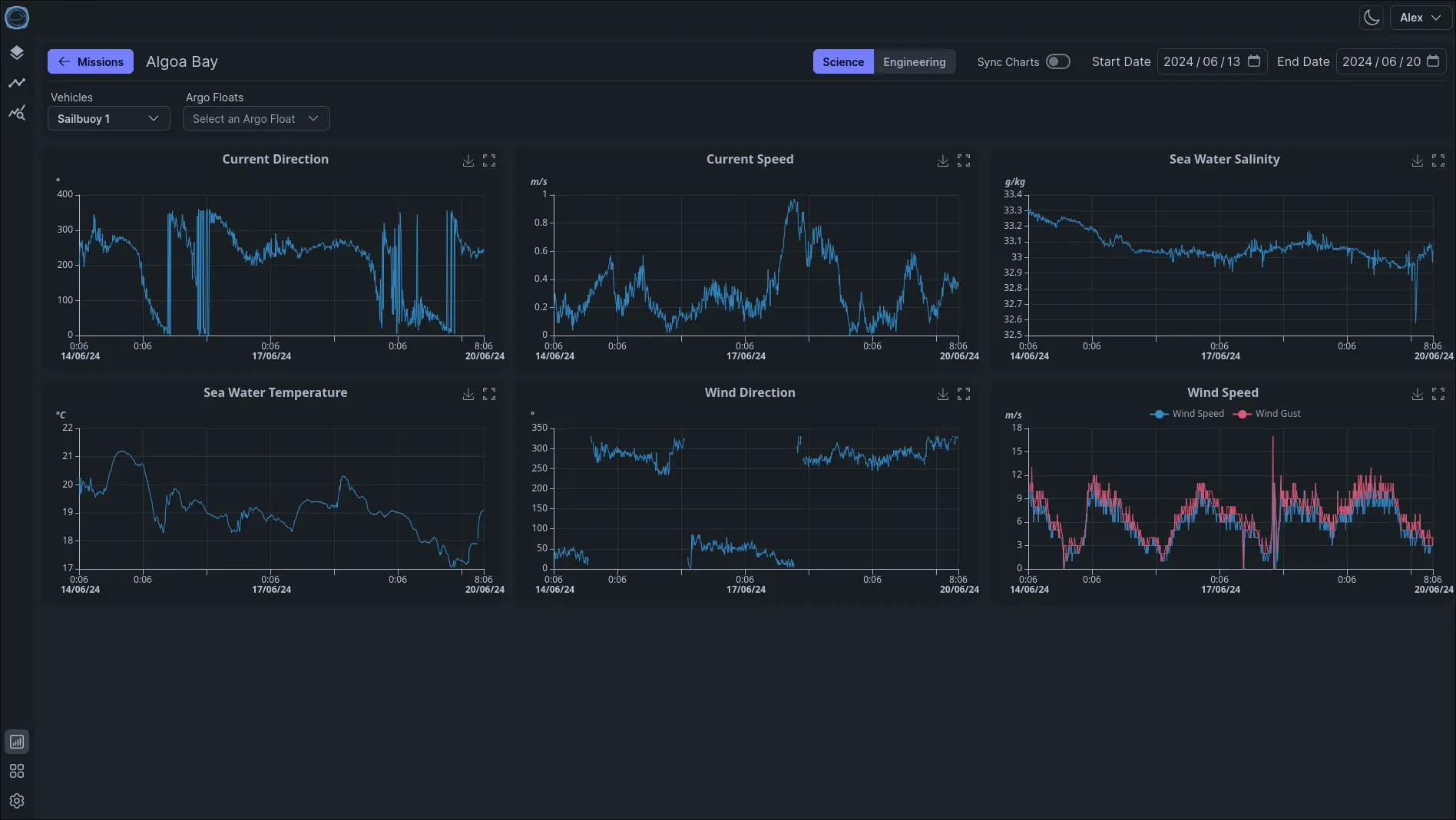Image resolution: width=1456 pixels, height=820 pixels.
Task: Switch to the Engineering tab
Action: click(914, 61)
